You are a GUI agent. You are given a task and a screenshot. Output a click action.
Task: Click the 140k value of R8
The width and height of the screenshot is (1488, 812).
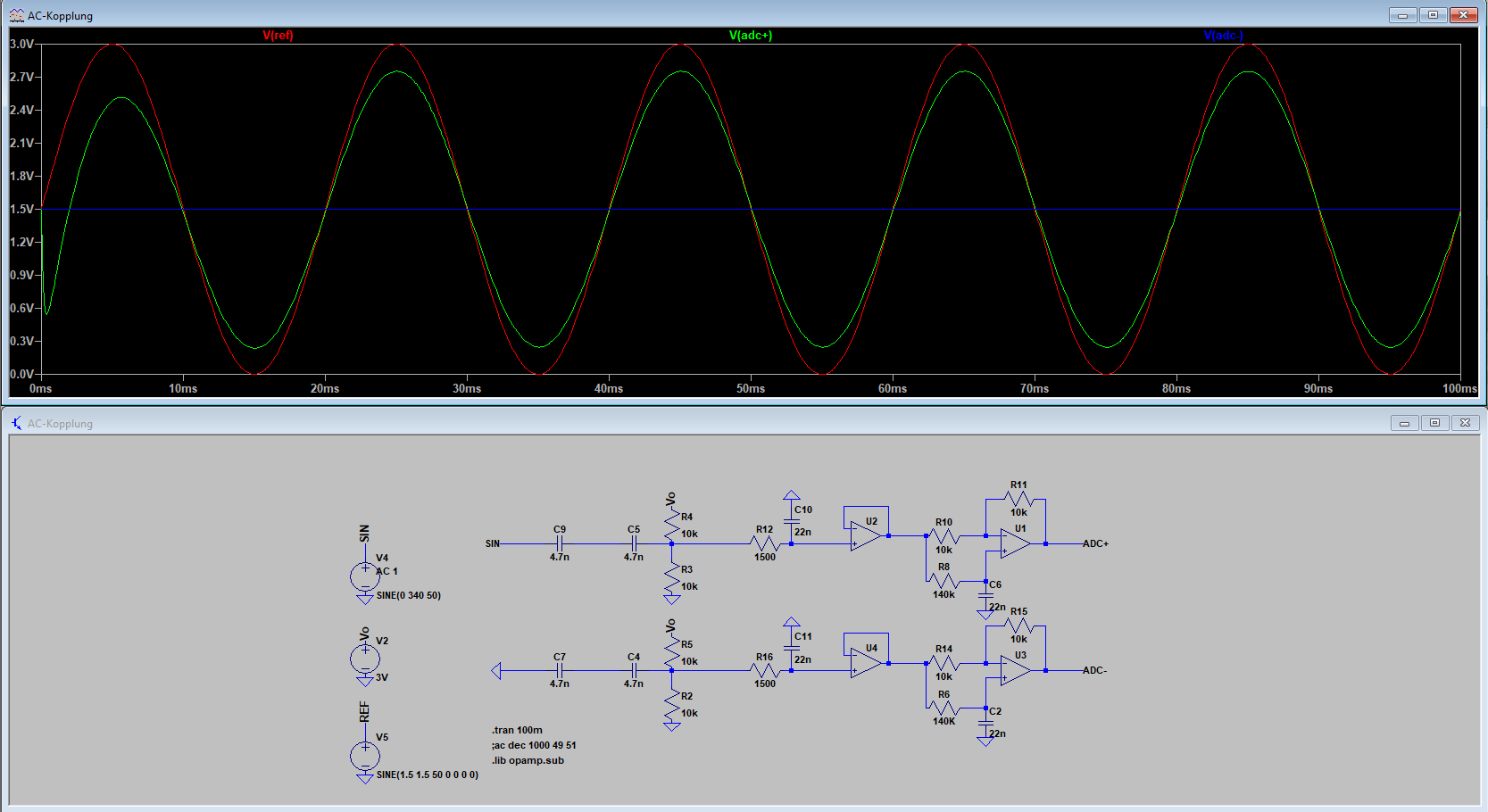click(944, 594)
